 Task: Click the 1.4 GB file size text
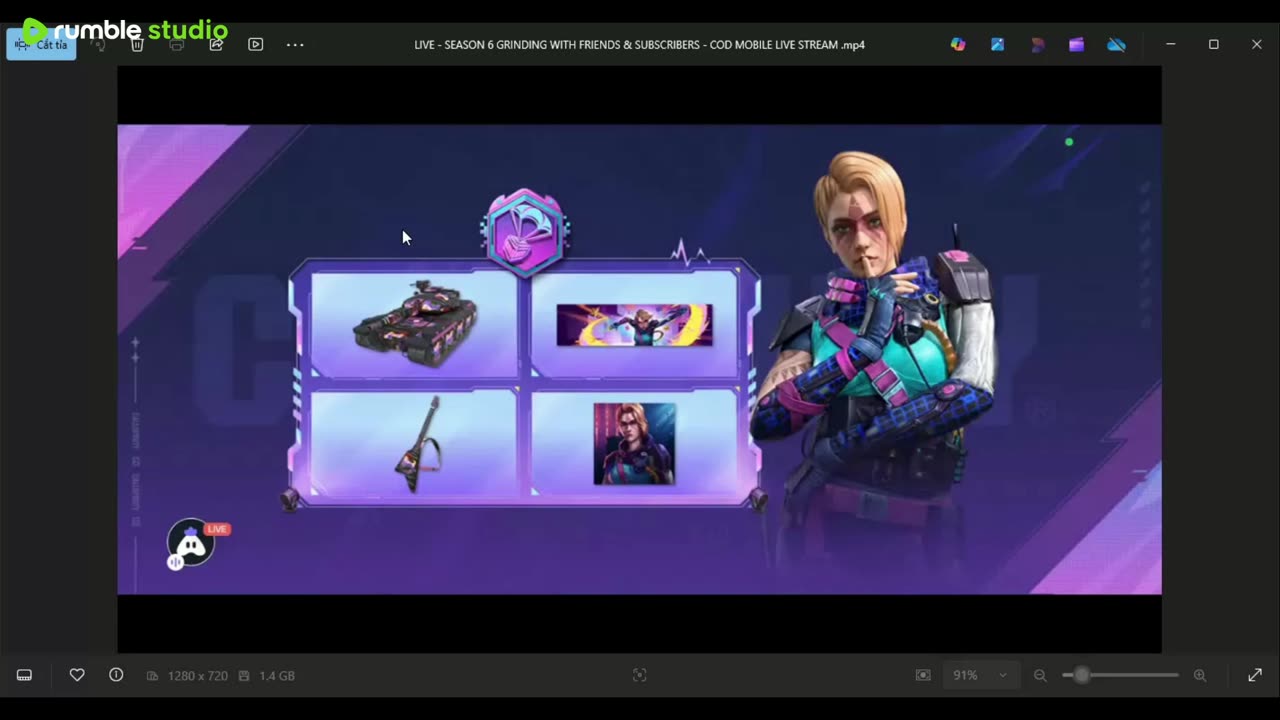click(x=277, y=676)
